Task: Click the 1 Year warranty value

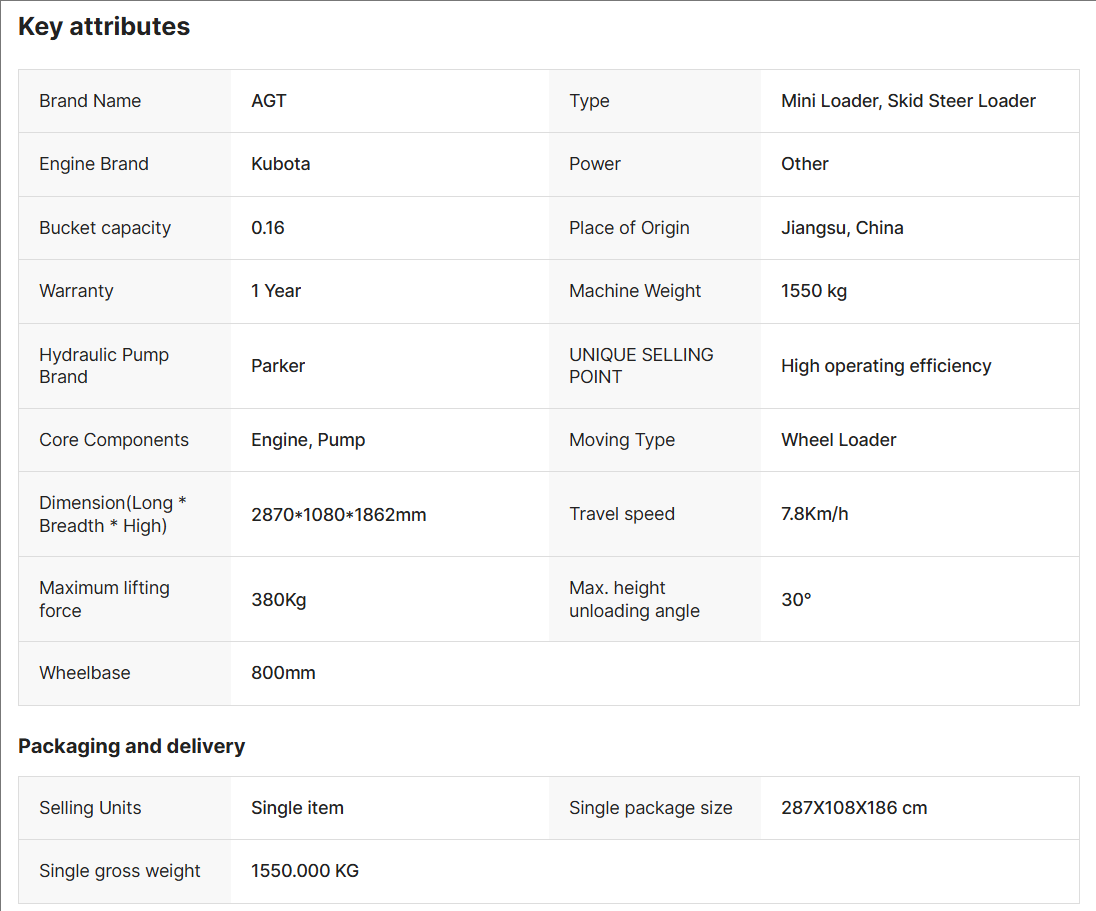Action: (276, 291)
